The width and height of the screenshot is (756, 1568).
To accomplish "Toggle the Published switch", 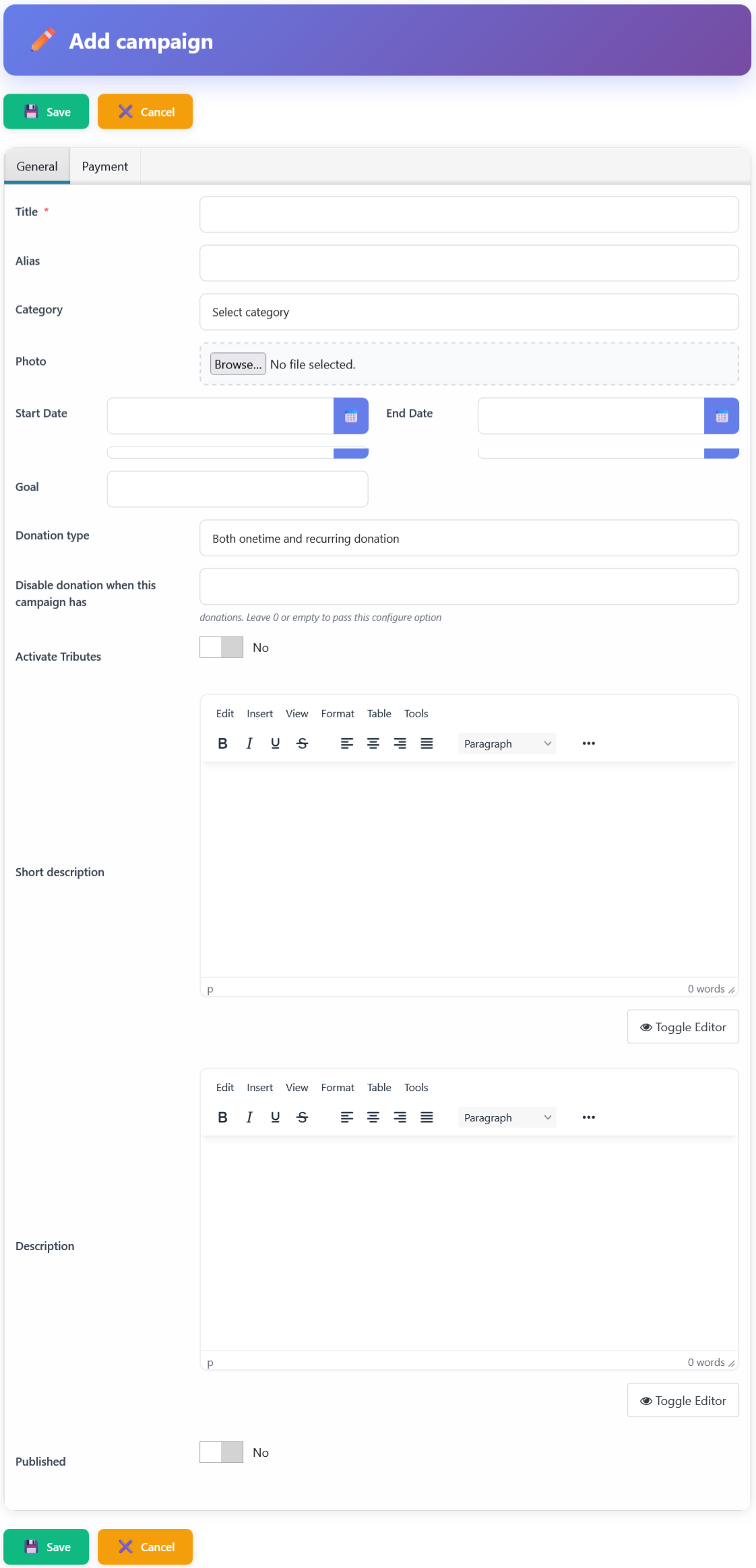I will (x=221, y=1452).
